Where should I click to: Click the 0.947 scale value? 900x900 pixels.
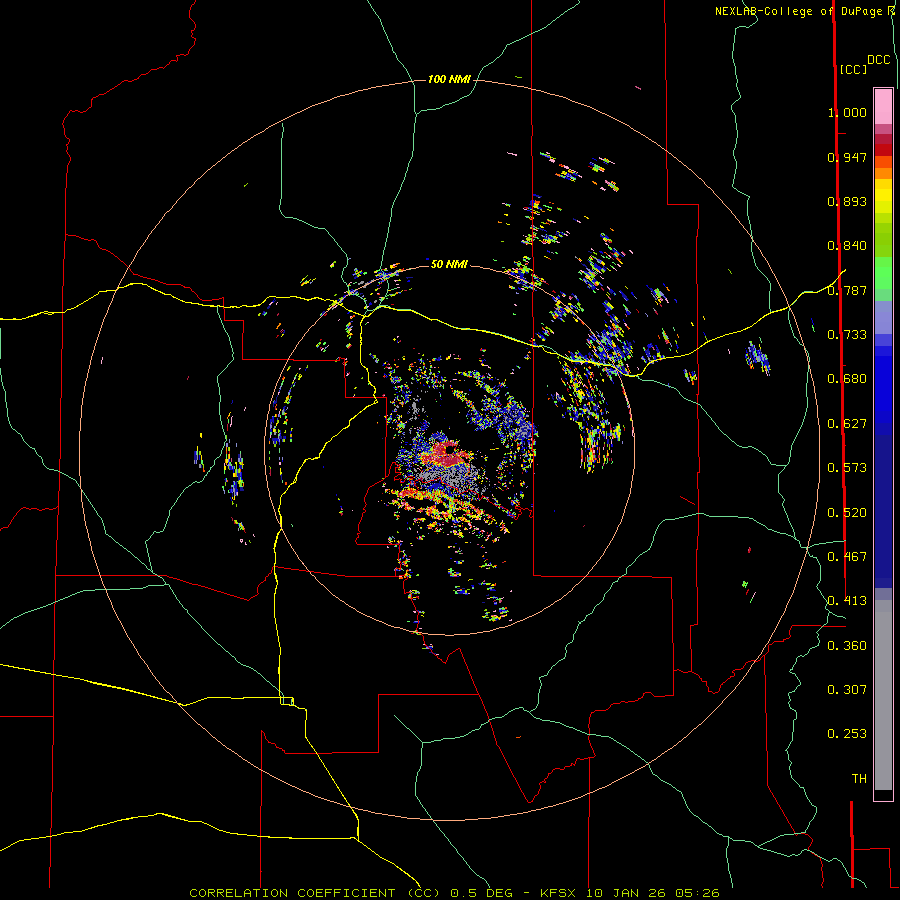pyautogui.click(x=847, y=157)
